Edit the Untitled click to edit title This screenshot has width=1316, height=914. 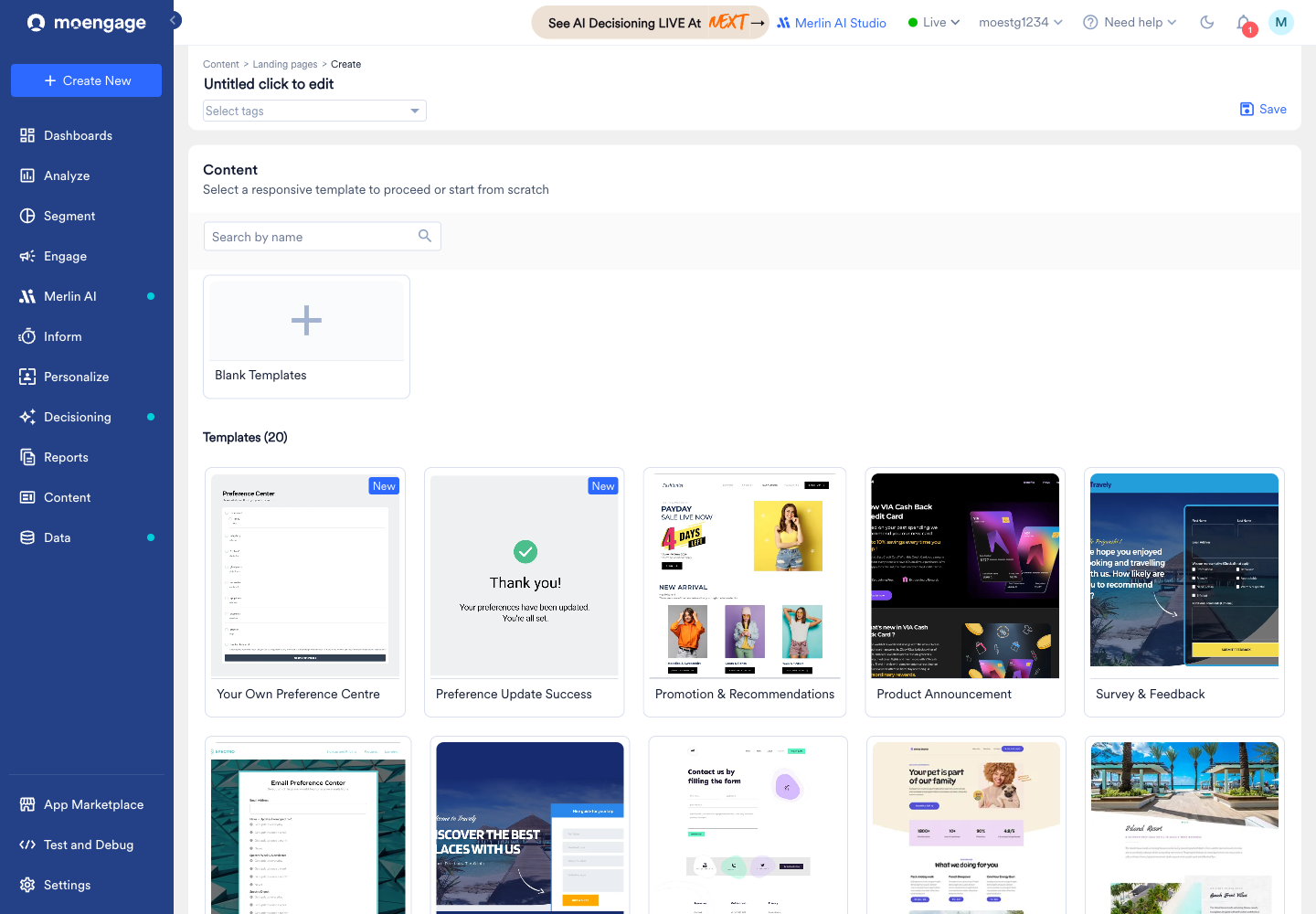click(x=269, y=84)
